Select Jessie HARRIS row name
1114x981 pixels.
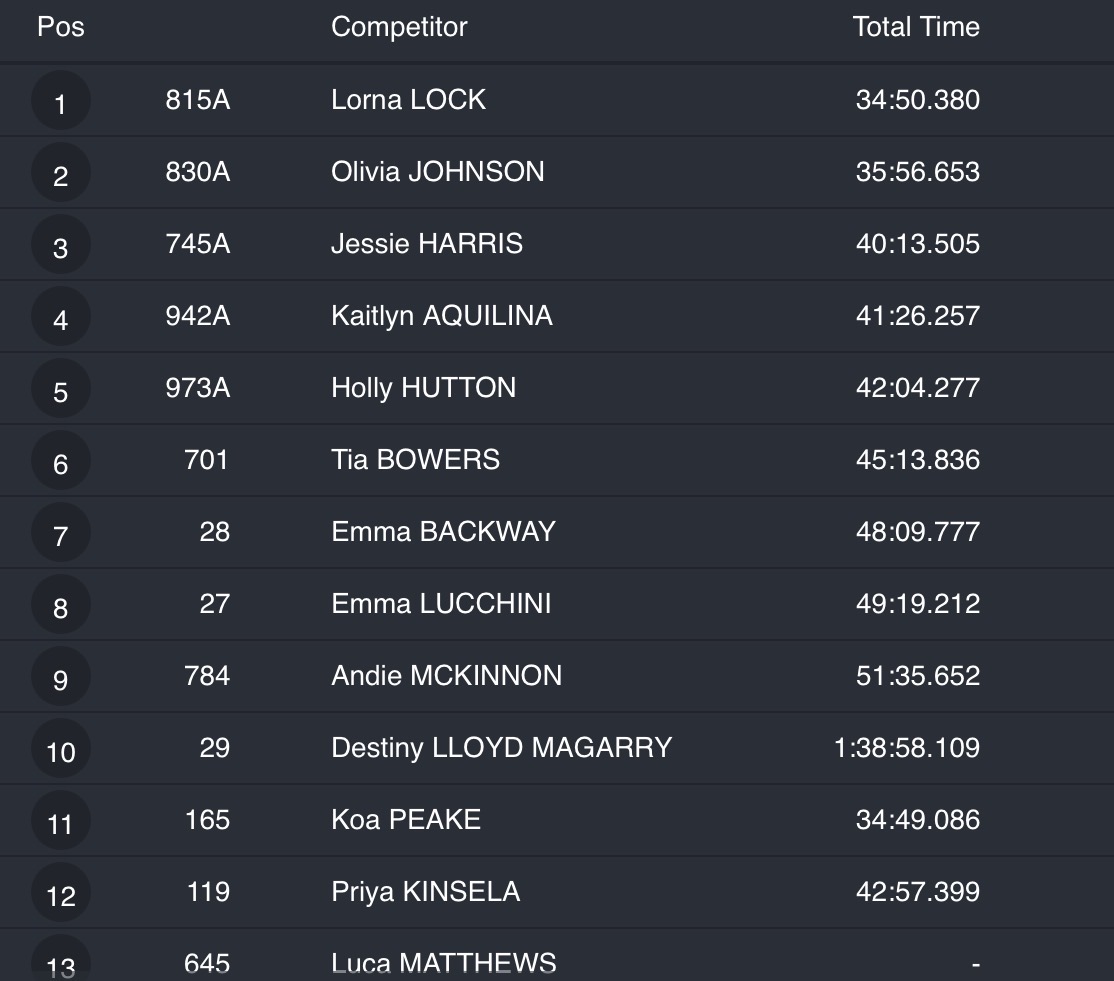tap(427, 244)
